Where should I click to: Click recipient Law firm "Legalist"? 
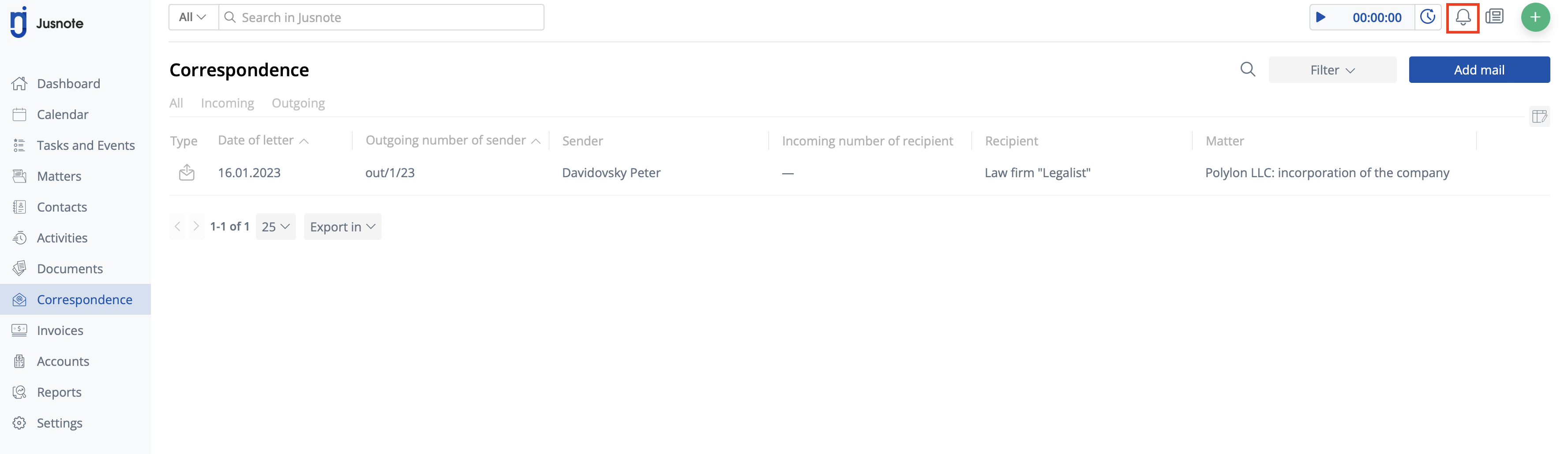coord(1037,173)
